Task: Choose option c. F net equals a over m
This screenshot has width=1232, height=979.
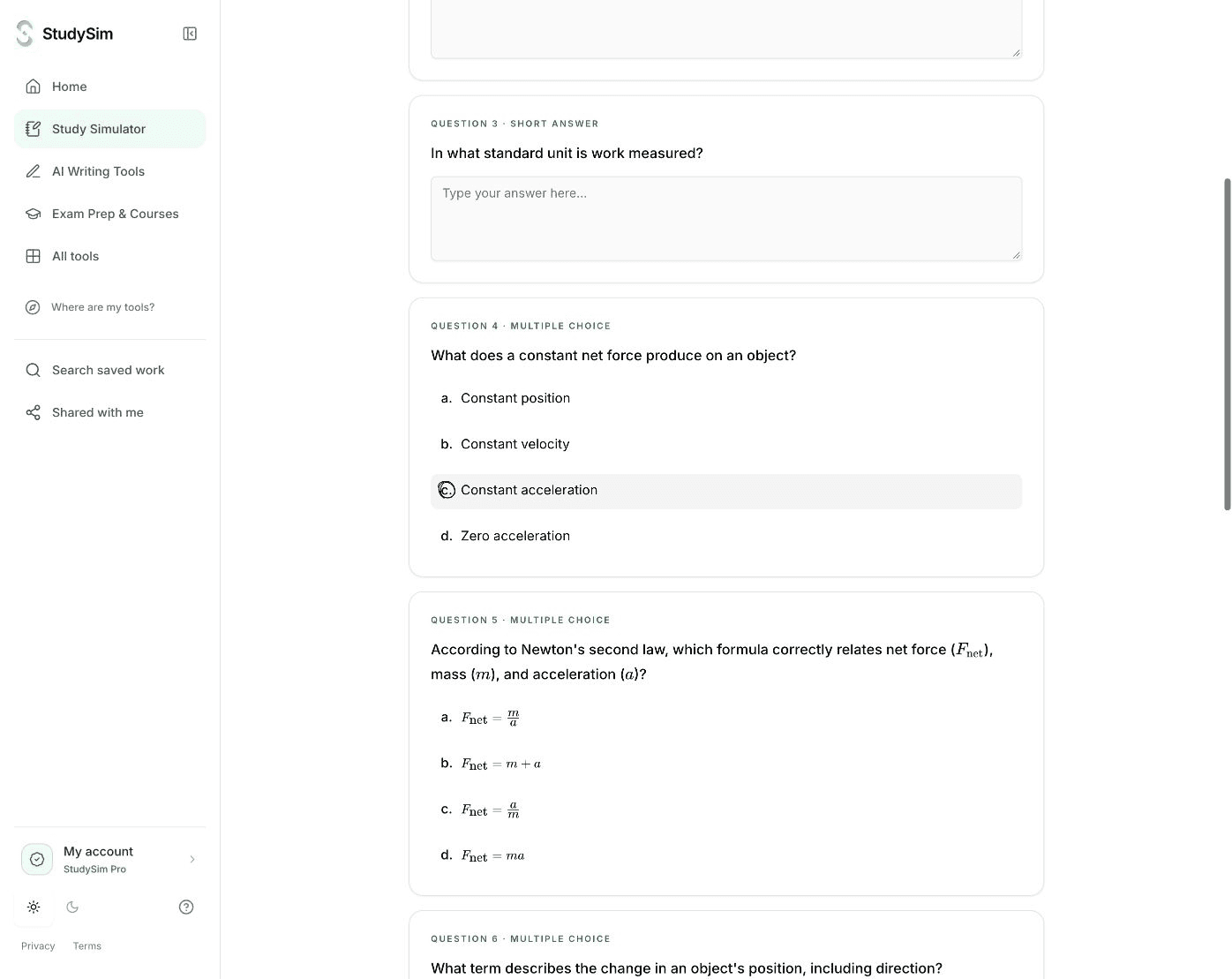Action: click(726, 810)
